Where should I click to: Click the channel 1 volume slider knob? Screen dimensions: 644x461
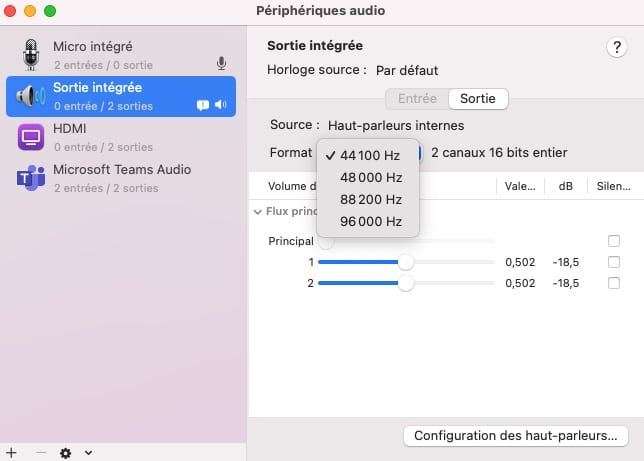pos(406,262)
